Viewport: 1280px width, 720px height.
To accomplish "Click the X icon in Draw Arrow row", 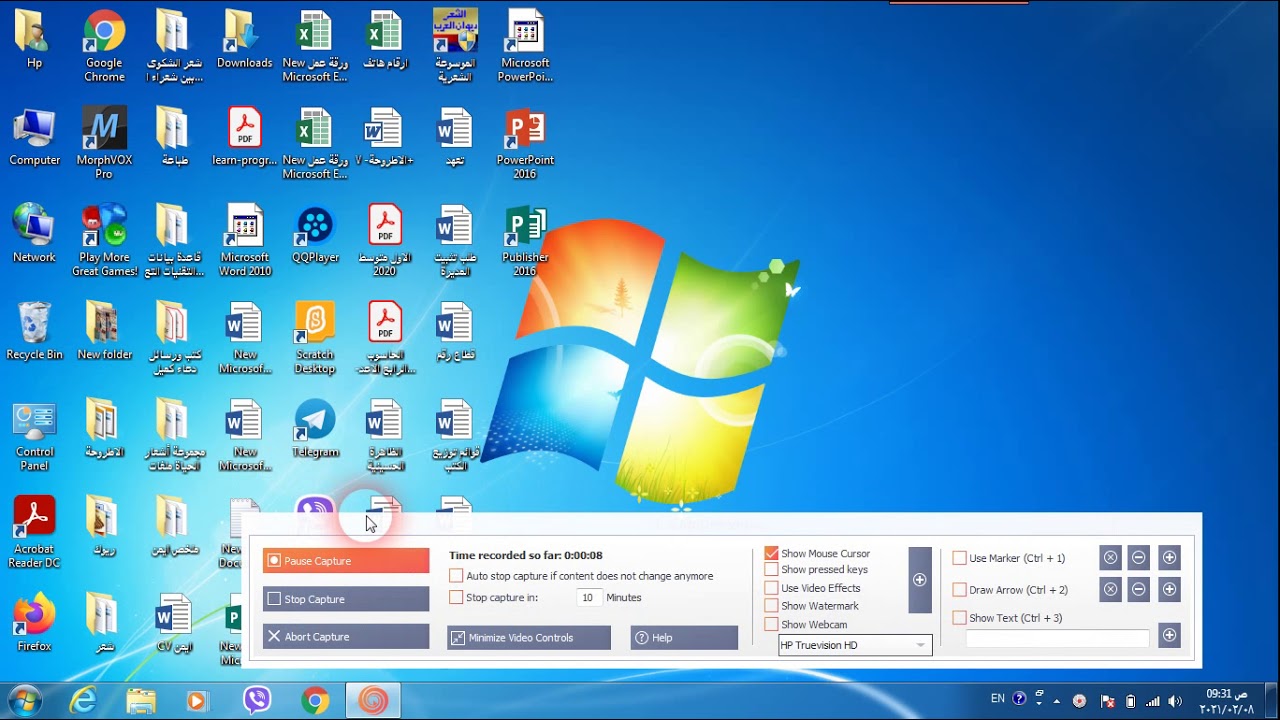I will (x=1111, y=590).
